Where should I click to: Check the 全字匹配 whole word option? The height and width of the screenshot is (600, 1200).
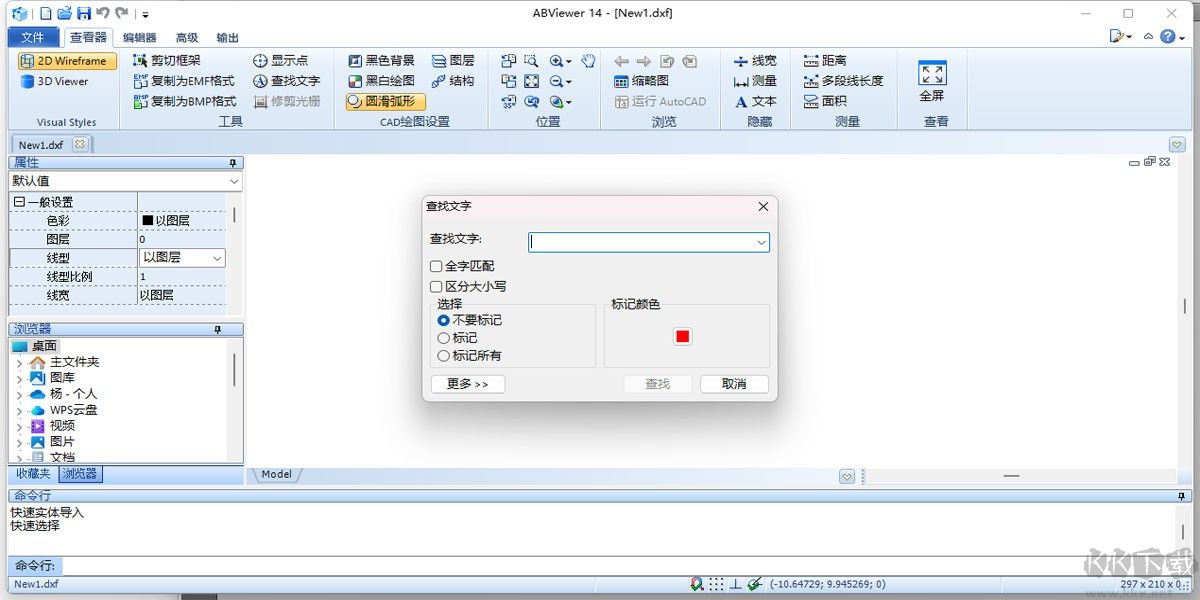[437, 266]
